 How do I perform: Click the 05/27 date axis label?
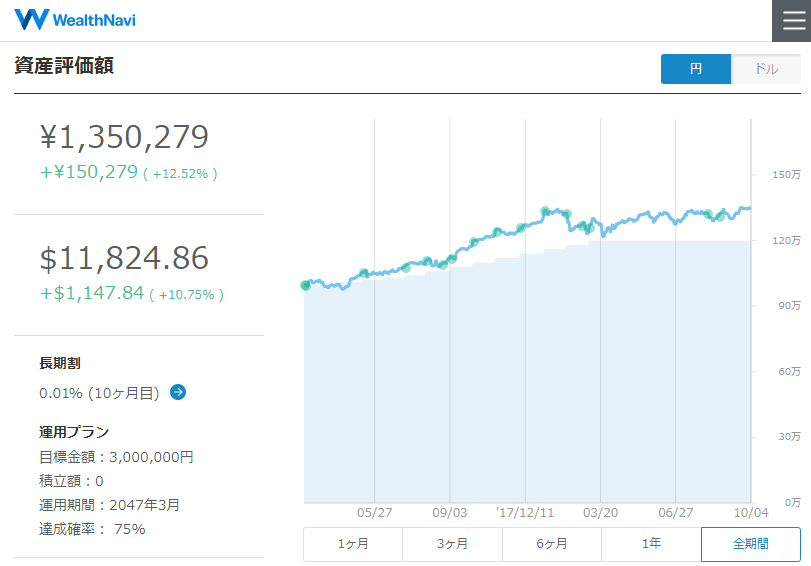[x=374, y=513]
